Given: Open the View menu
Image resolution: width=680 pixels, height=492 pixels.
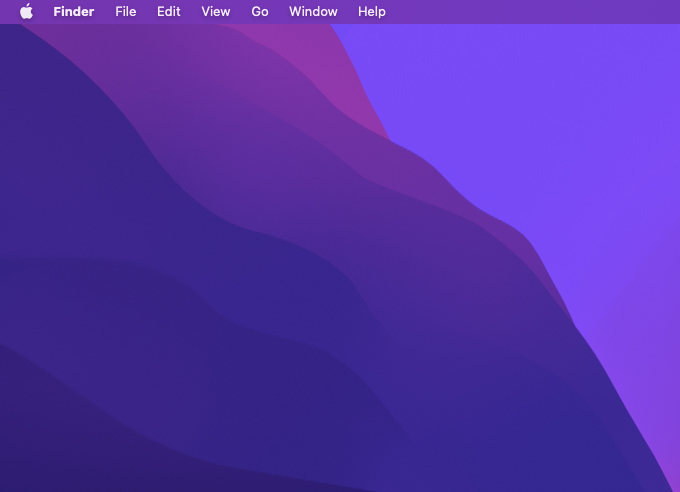Looking at the screenshot, I should pos(216,12).
